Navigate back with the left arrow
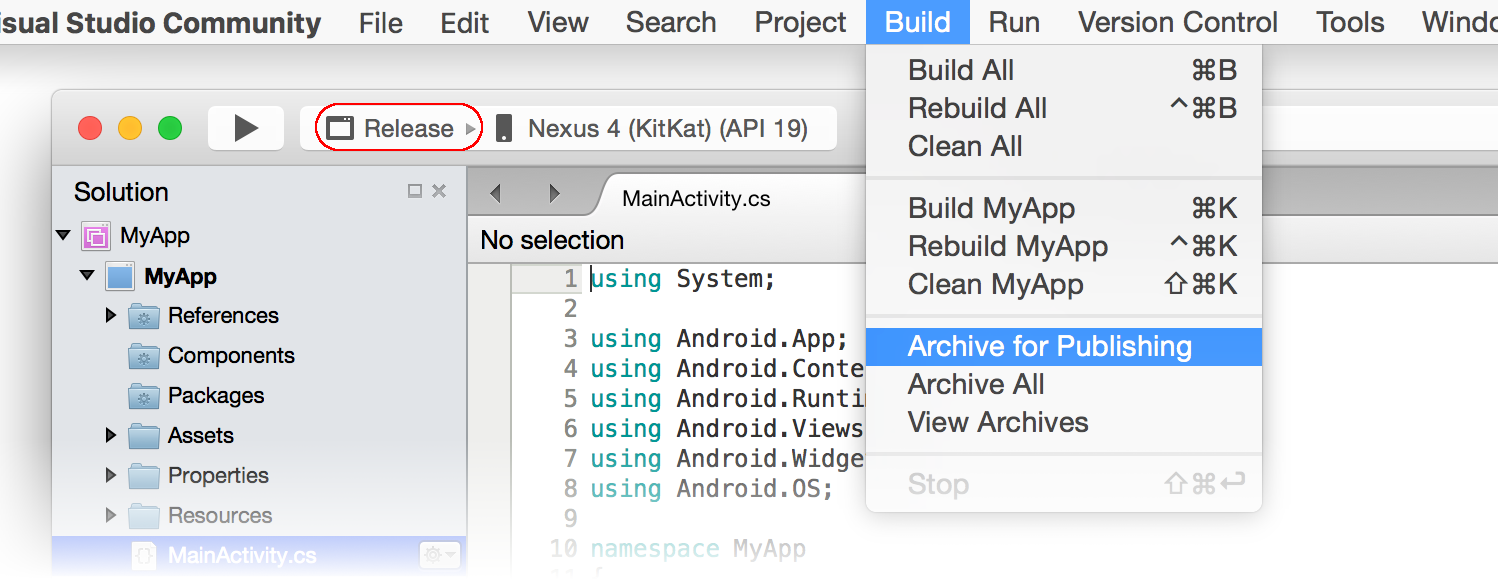This screenshot has height=582, width=1498. (494, 193)
